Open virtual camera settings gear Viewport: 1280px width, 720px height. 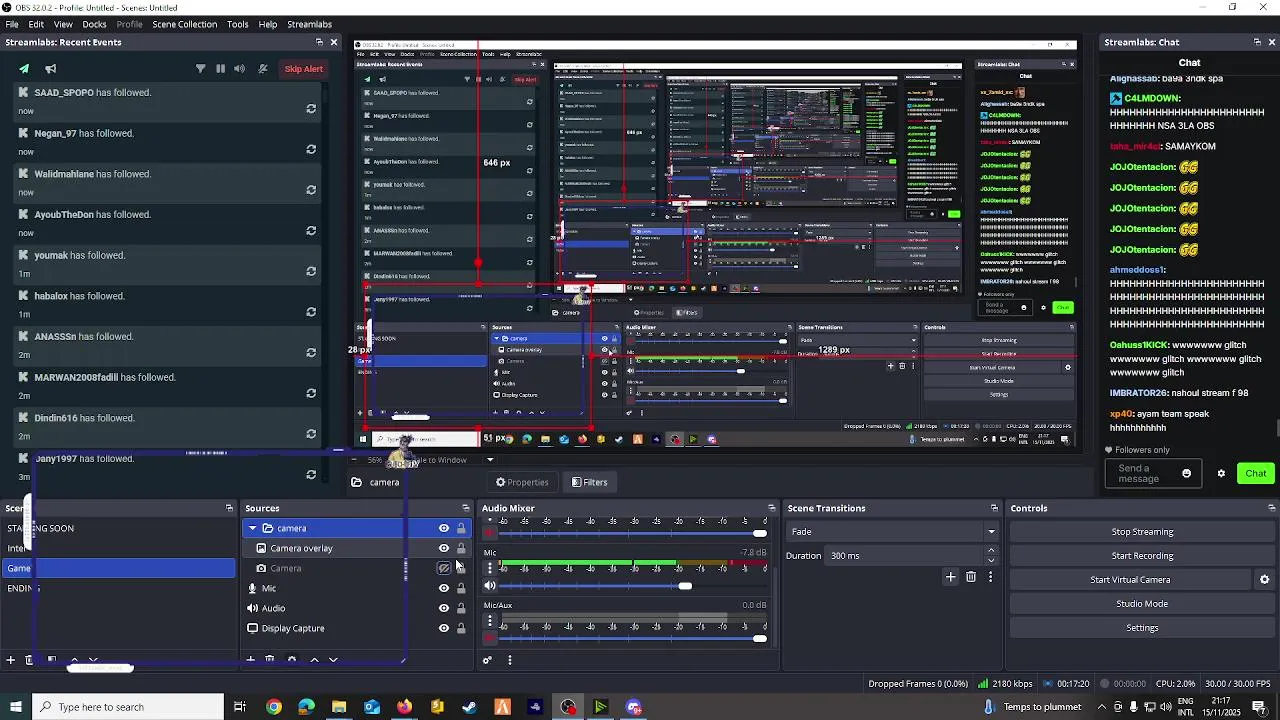click(x=1264, y=580)
